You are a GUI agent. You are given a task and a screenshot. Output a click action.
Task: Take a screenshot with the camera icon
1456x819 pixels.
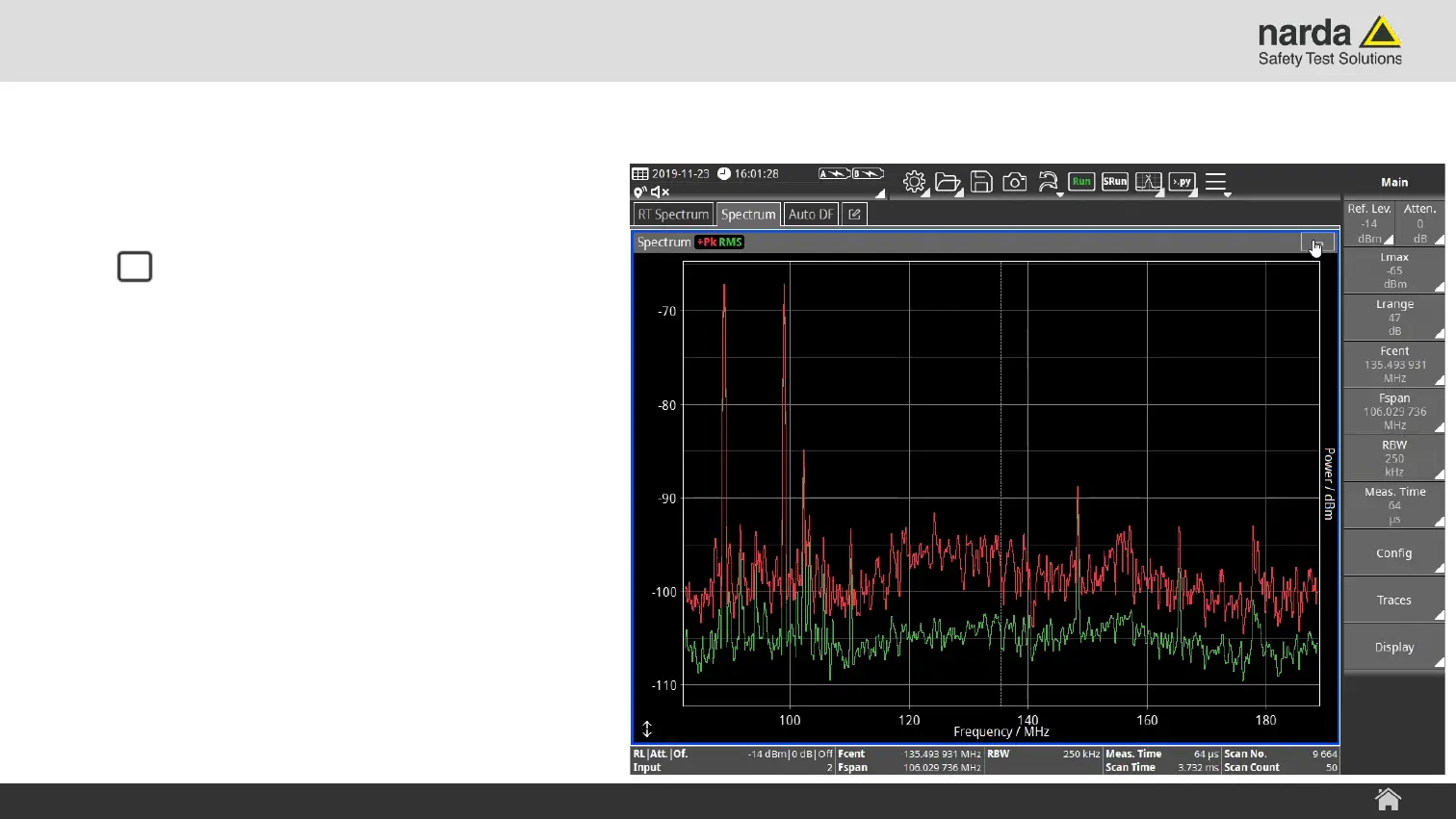1014,182
